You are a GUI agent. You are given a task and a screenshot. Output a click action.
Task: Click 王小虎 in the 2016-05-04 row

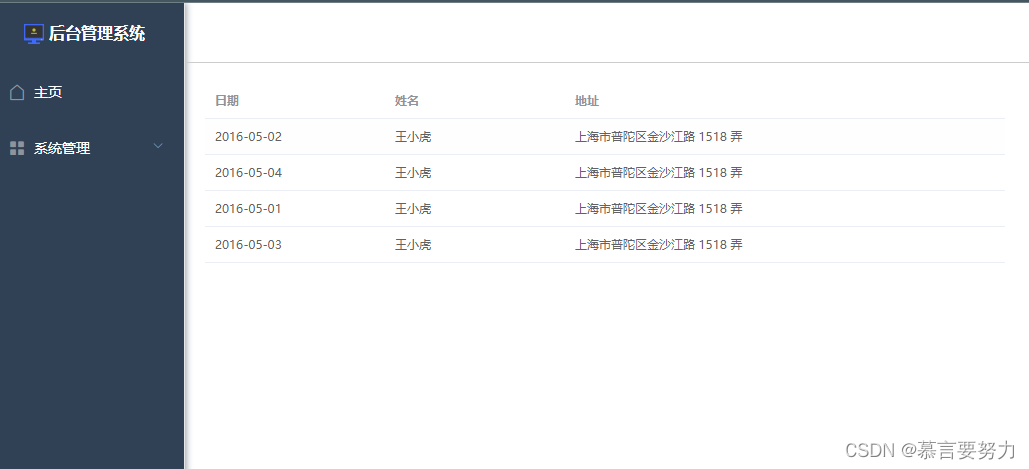[413, 173]
